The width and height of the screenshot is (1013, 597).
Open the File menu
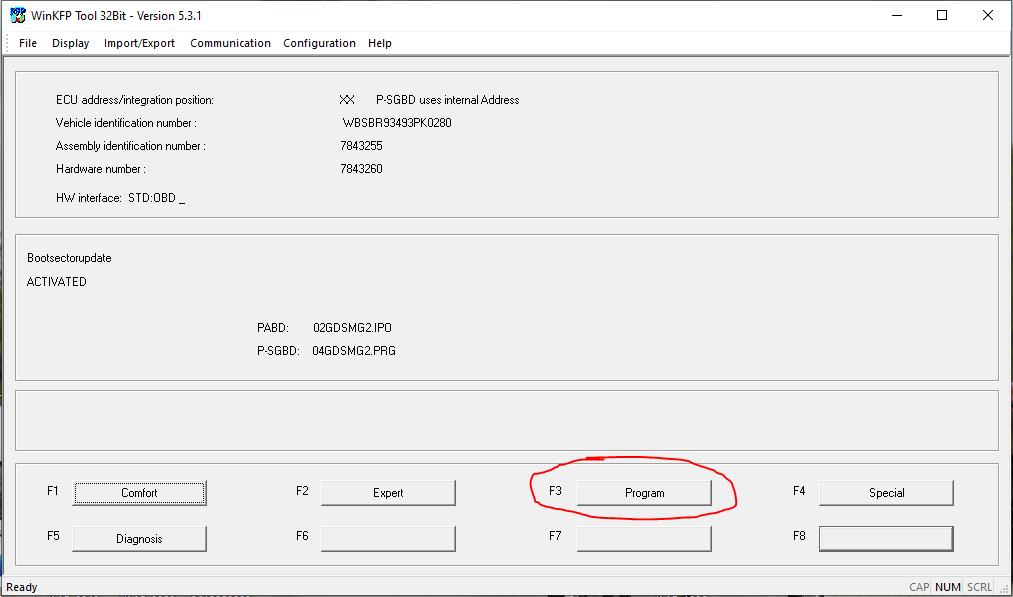click(28, 43)
